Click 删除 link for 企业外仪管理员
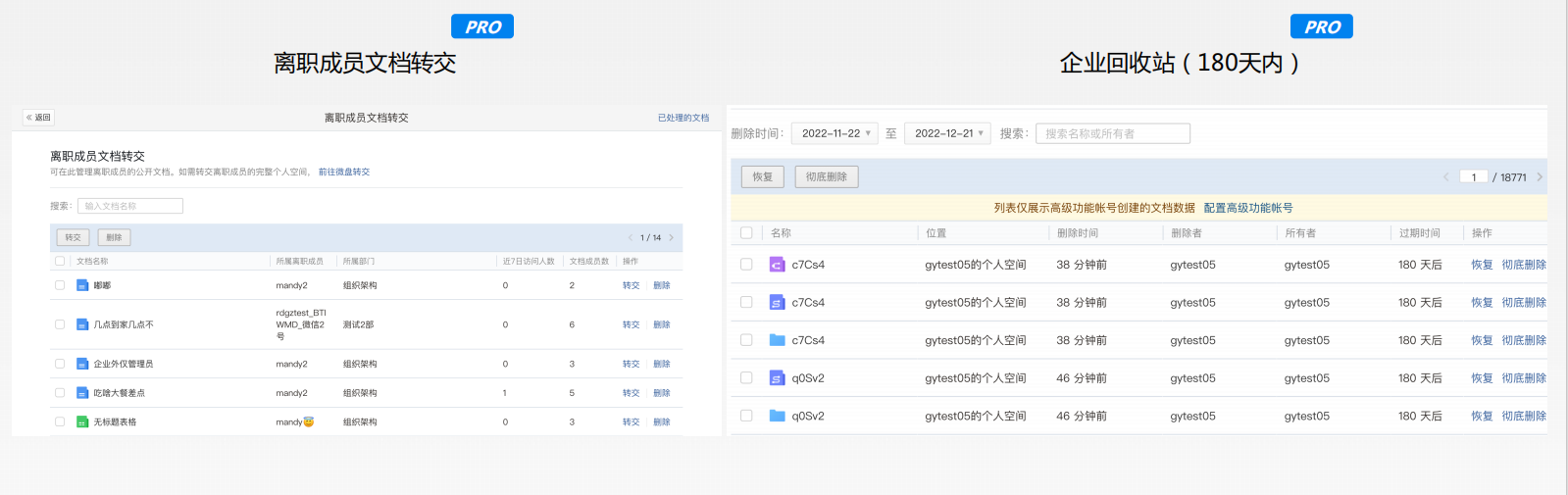 [662, 364]
